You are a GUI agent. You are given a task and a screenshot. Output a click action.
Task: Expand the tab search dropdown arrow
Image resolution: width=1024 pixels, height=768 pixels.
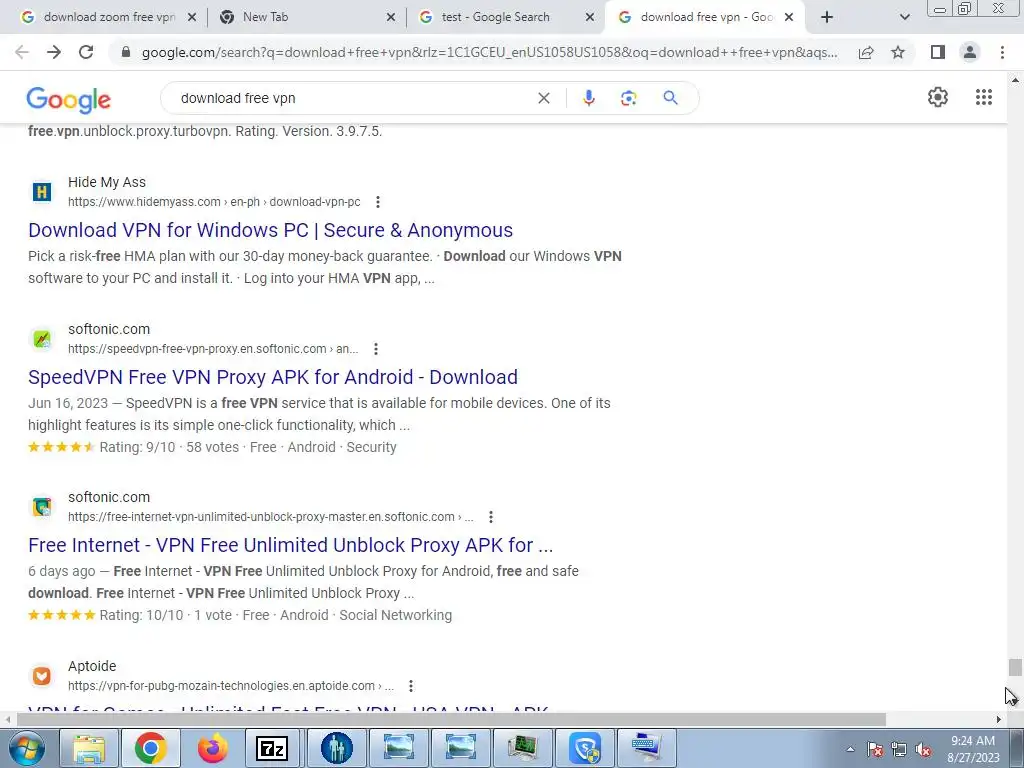(904, 17)
